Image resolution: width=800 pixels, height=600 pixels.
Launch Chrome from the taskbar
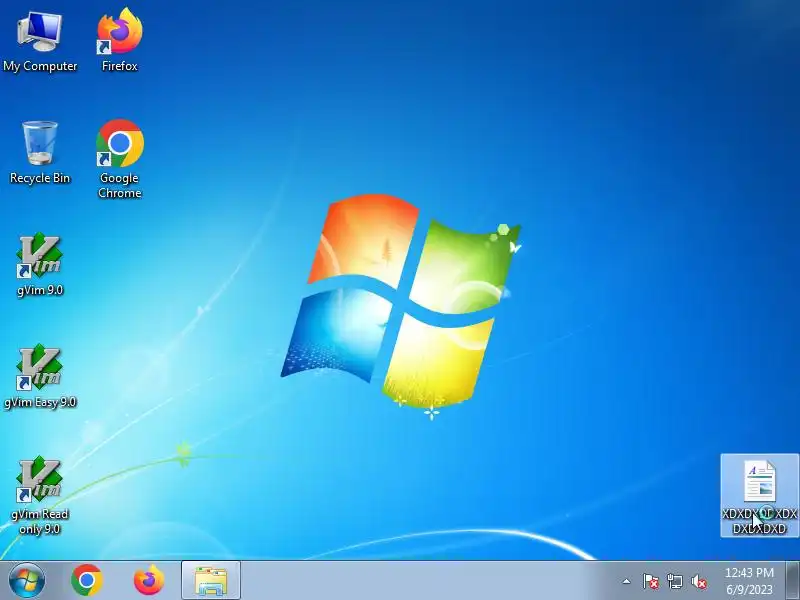(x=87, y=581)
